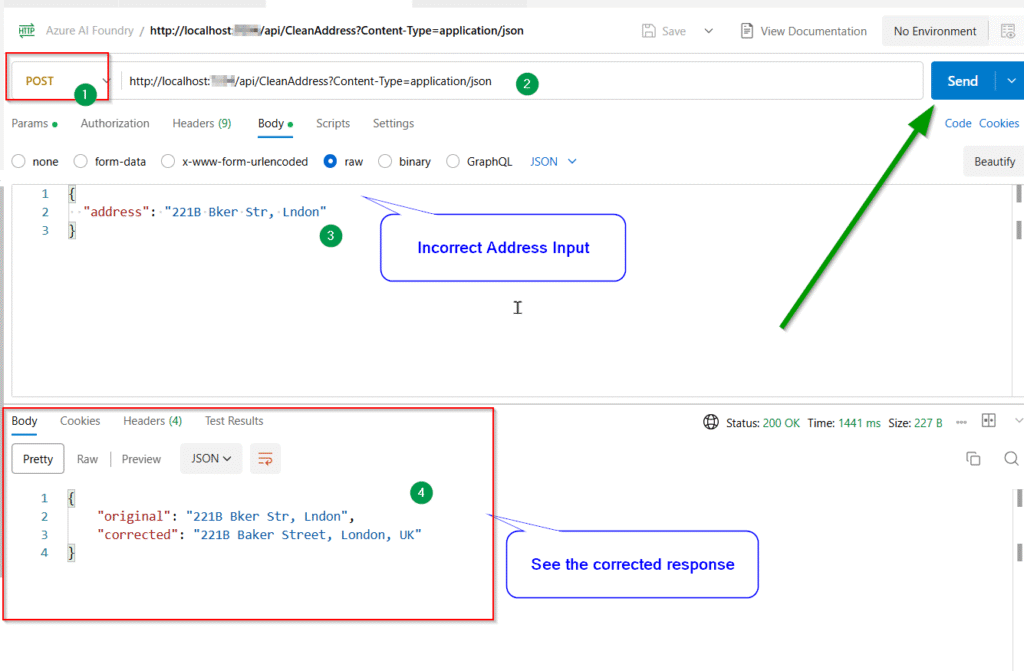Image resolution: width=1024 pixels, height=671 pixels.
Task: Copy the response body with copy icon
Action: 973,459
